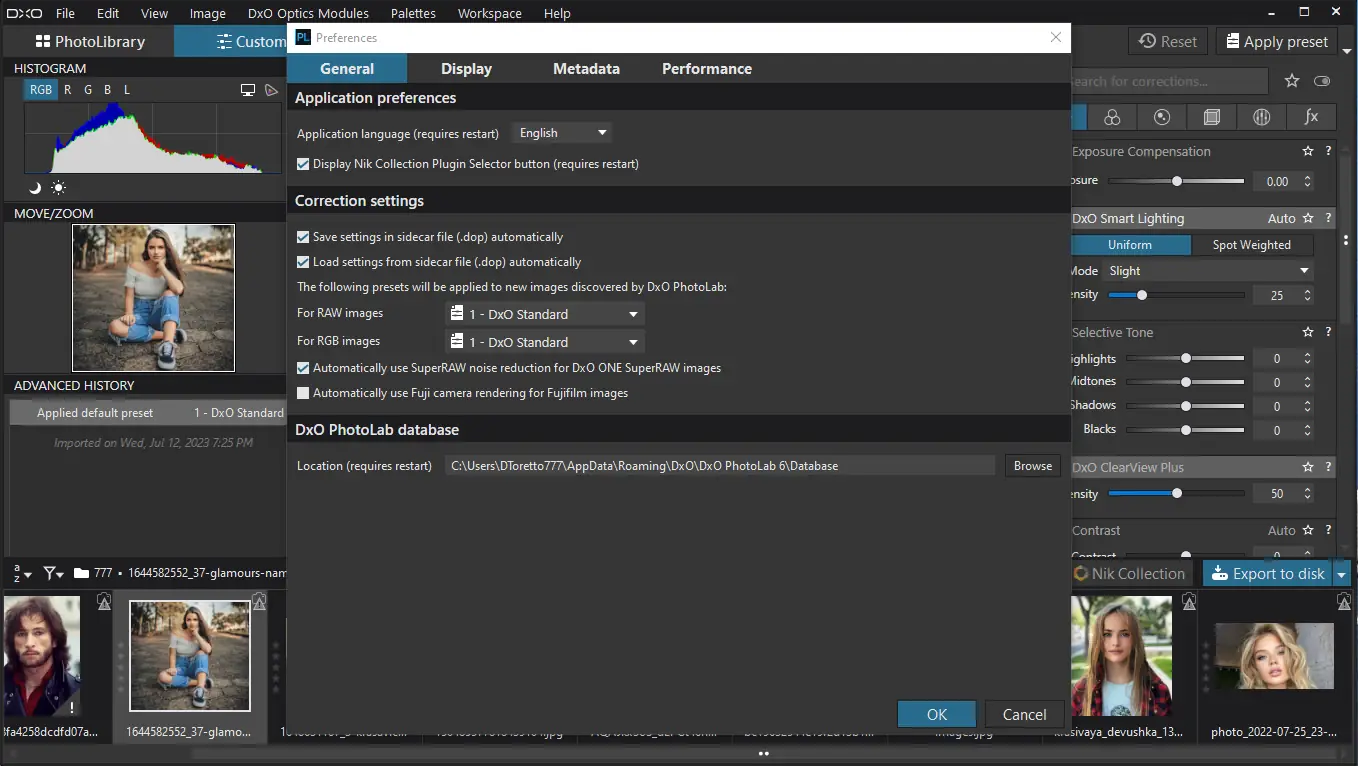Click the sort order a-z icon
1358x766 pixels.
click(21, 573)
